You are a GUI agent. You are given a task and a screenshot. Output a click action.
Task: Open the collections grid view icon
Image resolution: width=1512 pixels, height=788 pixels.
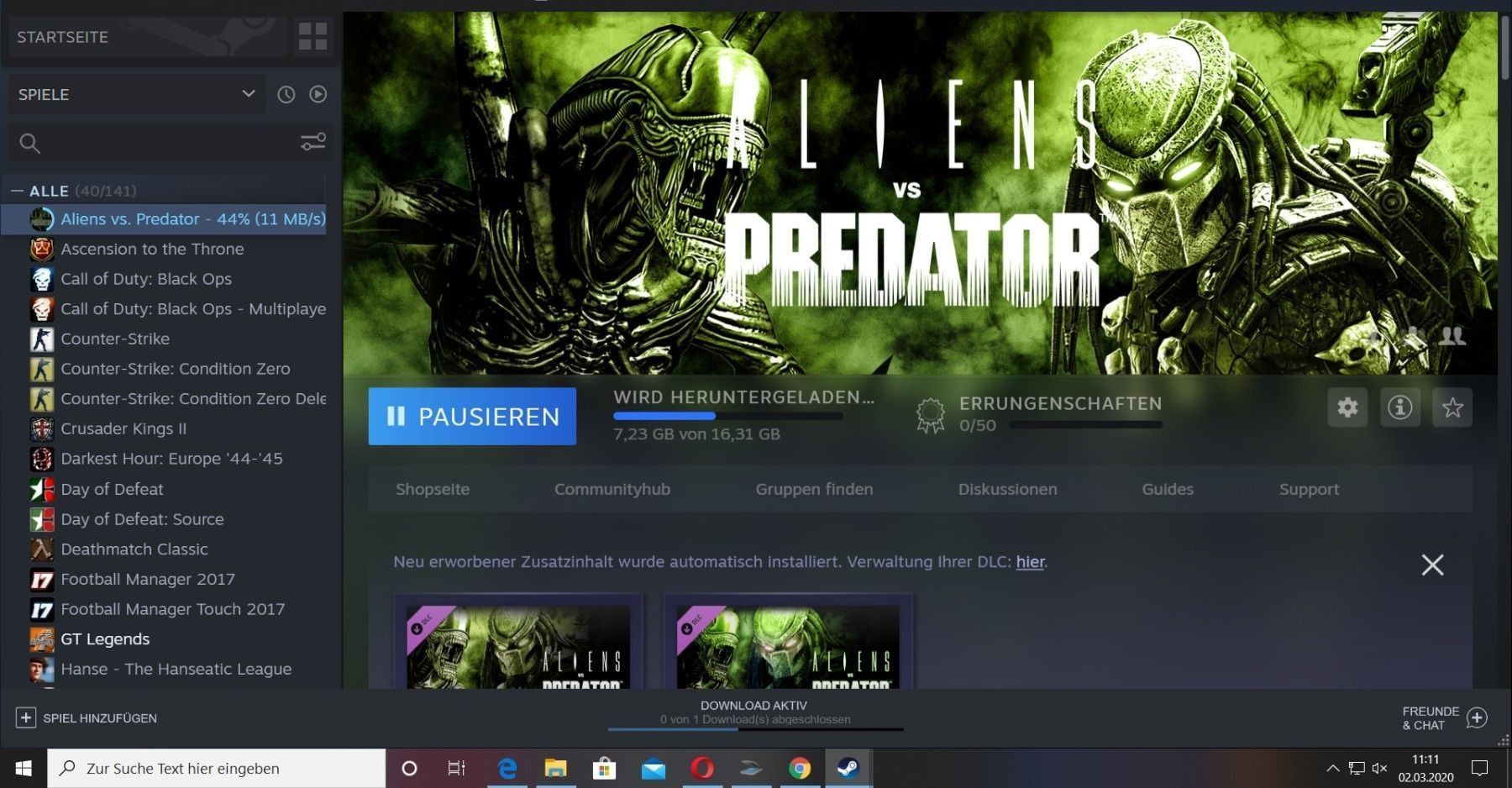coord(312,36)
